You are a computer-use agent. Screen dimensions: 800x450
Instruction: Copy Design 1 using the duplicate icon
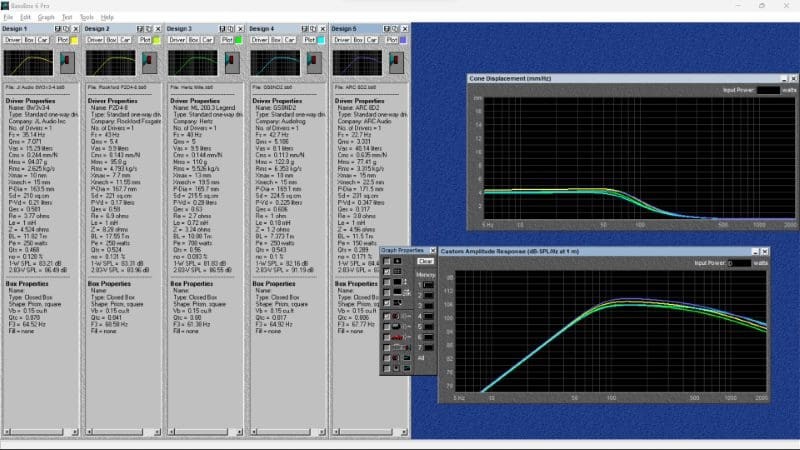click(x=66, y=29)
